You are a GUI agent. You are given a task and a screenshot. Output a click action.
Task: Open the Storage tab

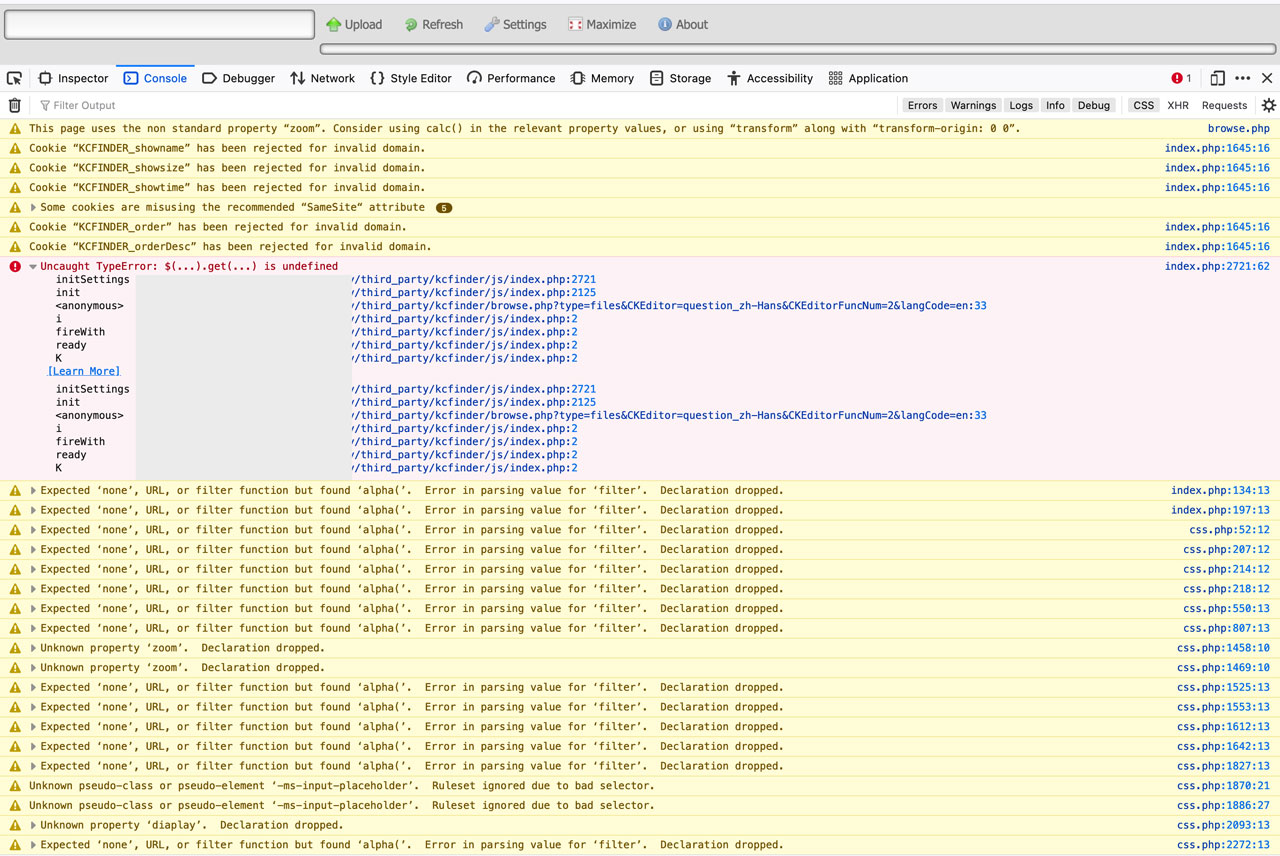(680, 78)
